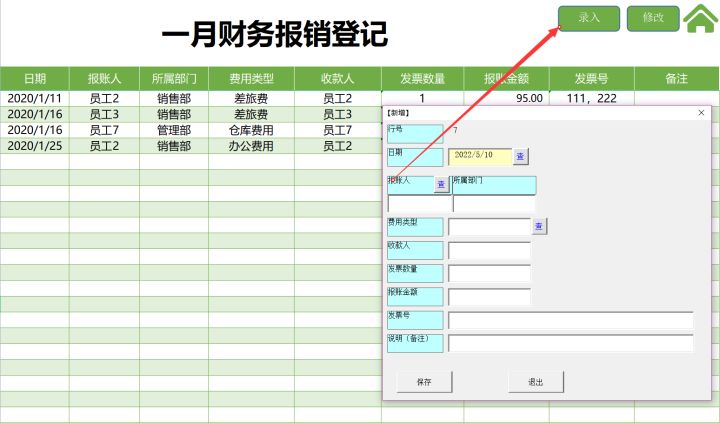
Task: Click the date cell 2020/1/25
Action: 35,146
